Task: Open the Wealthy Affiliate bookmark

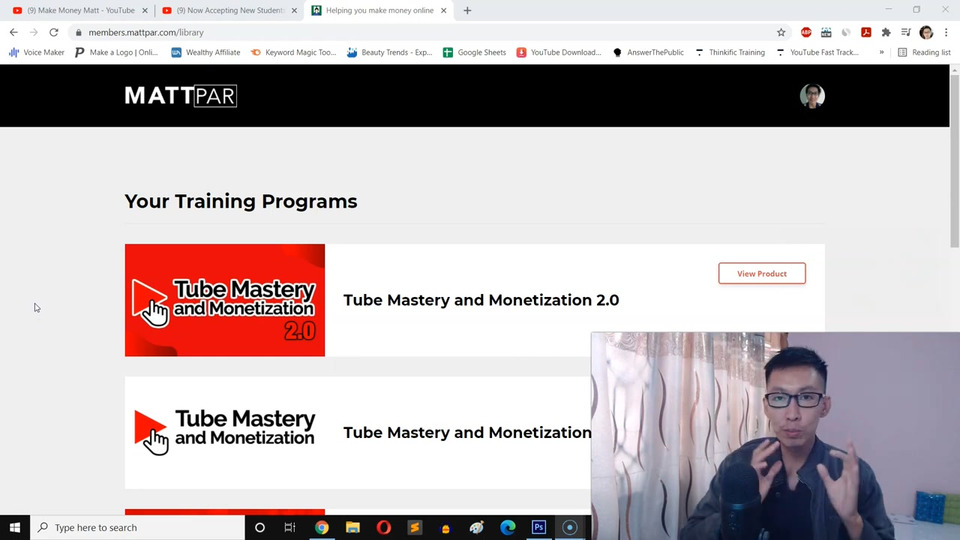Action: [x=206, y=53]
